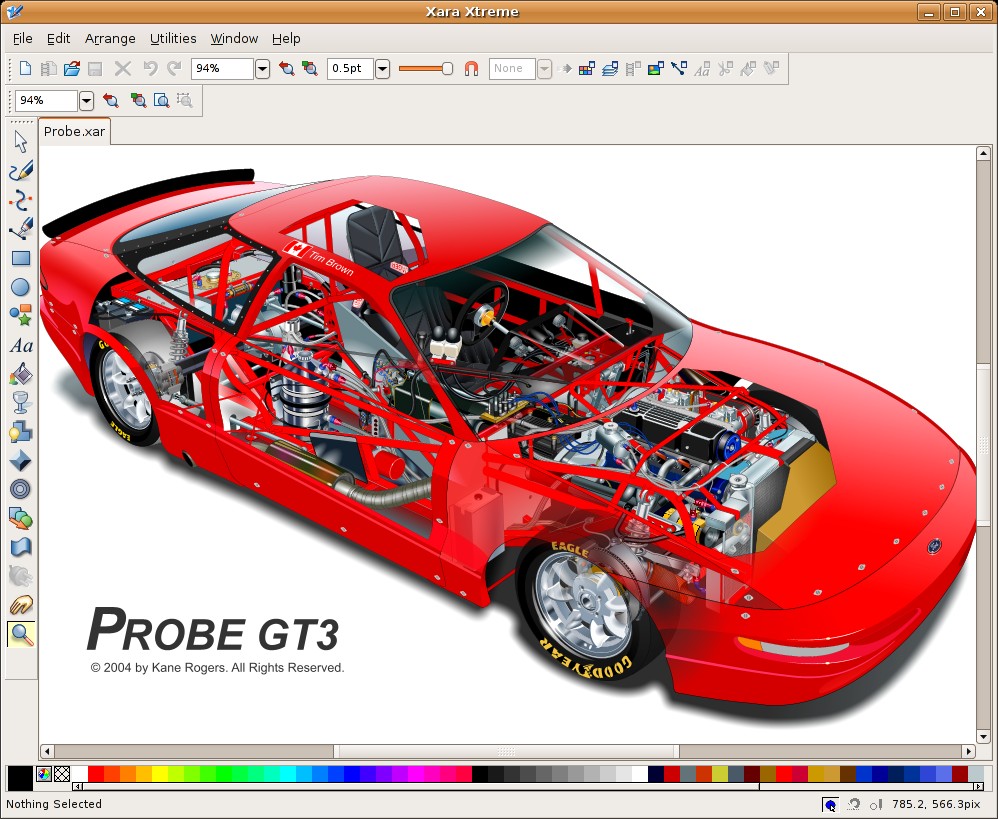Viewport: 998px width, 819px height.
Task: Click the horizontal scrollbar left arrow
Action: click(47, 752)
